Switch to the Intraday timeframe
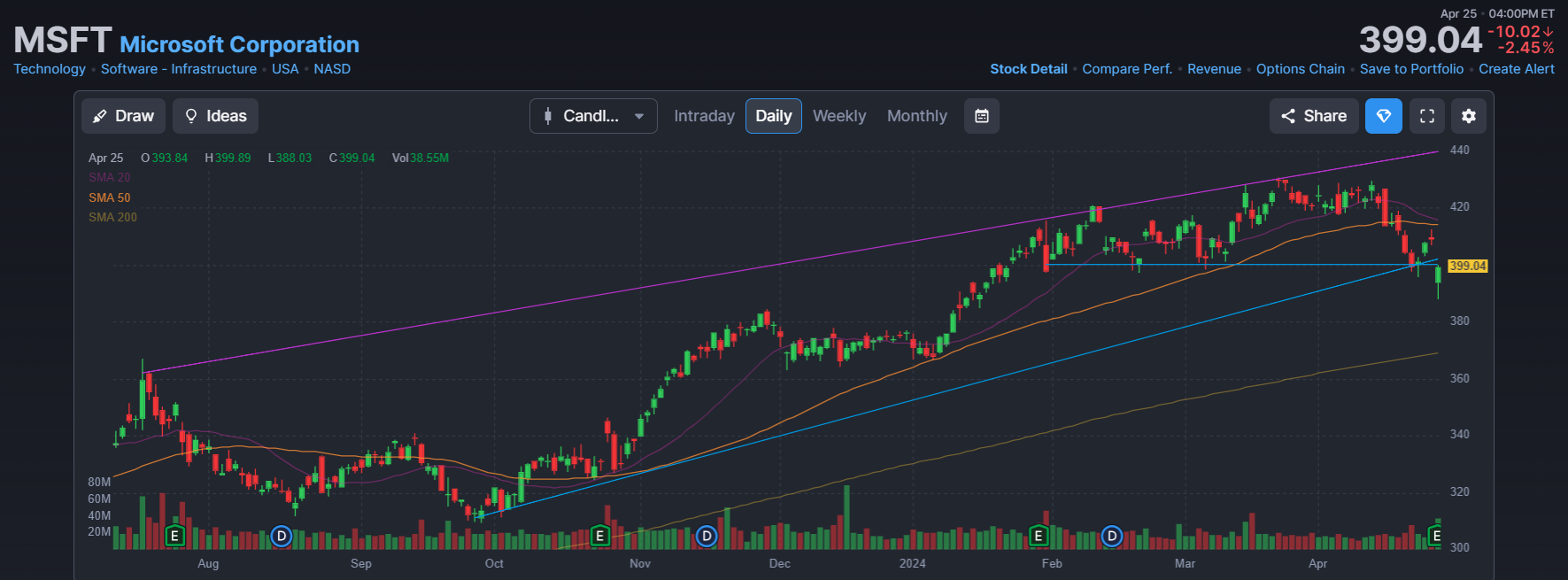 tap(704, 116)
